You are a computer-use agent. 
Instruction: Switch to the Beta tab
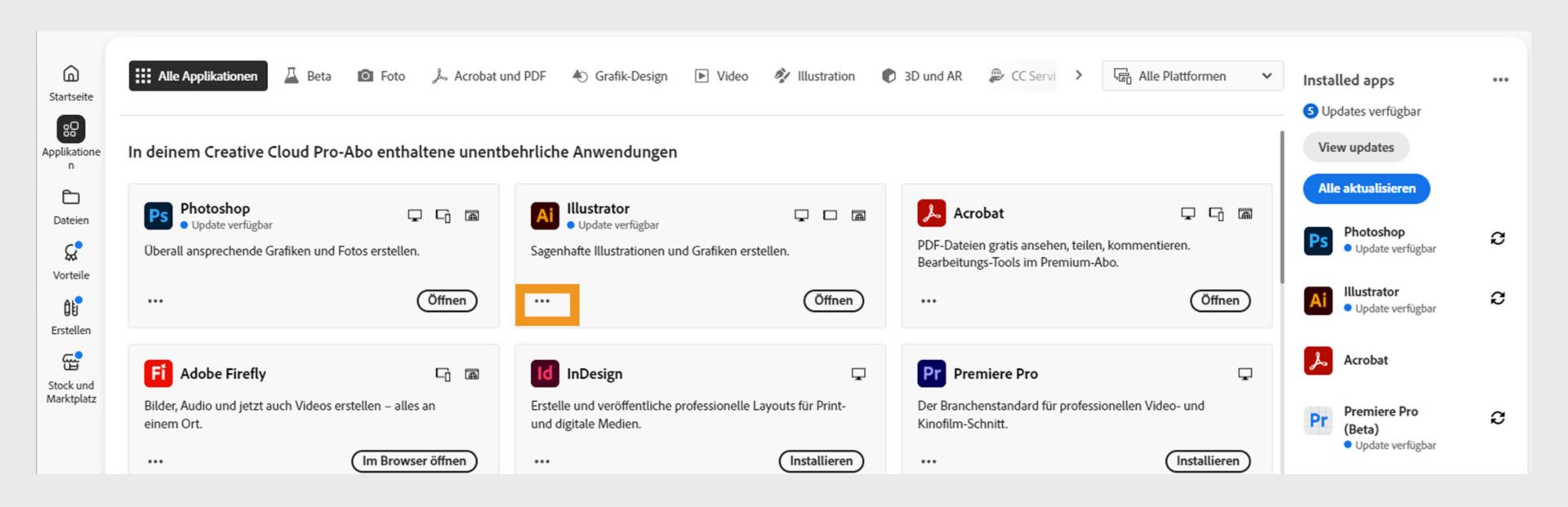pyautogui.click(x=308, y=76)
